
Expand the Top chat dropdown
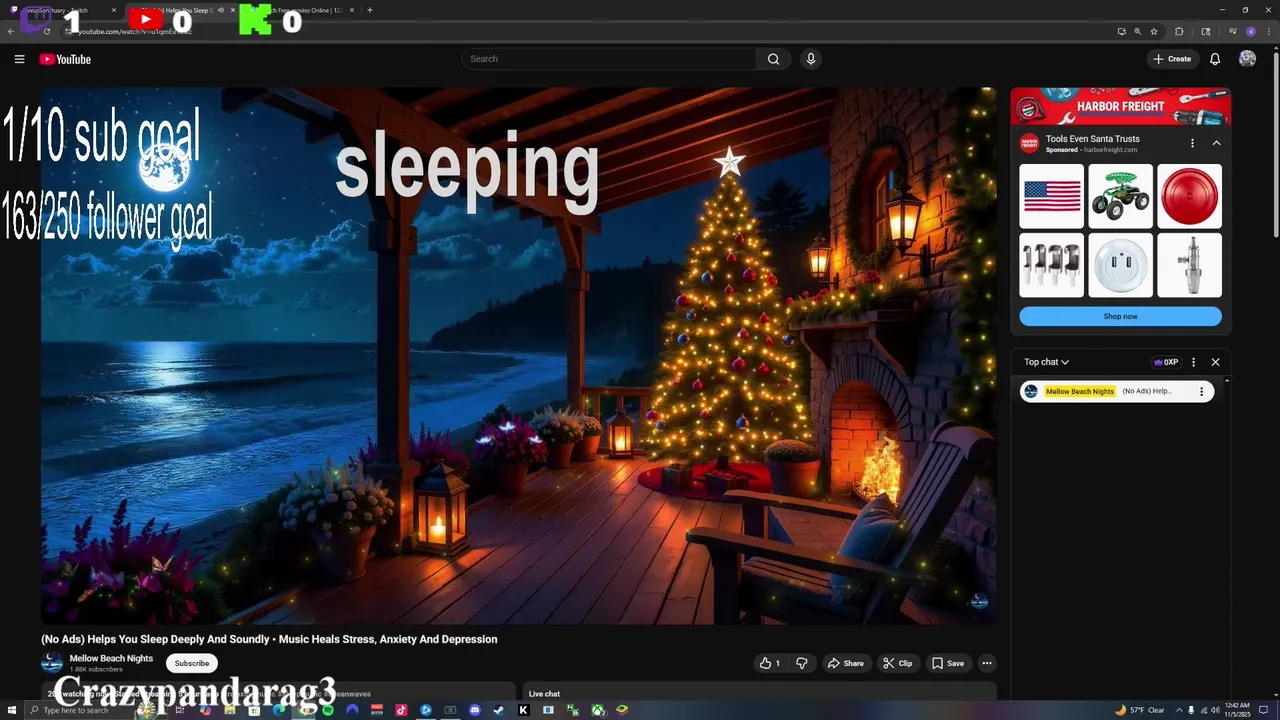click(1046, 362)
